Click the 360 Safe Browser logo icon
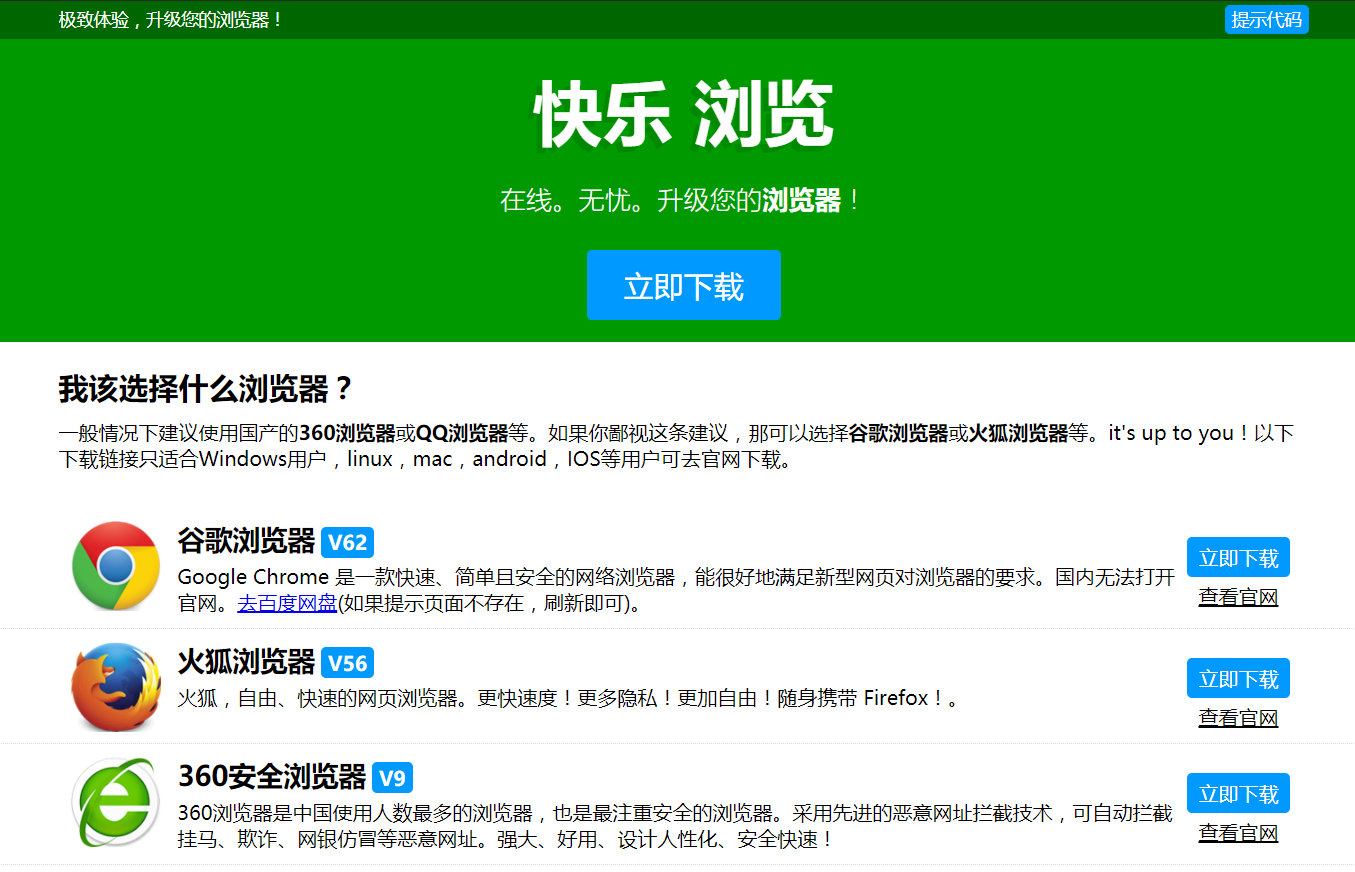Viewport: 1355px width, 872px height. click(116, 802)
